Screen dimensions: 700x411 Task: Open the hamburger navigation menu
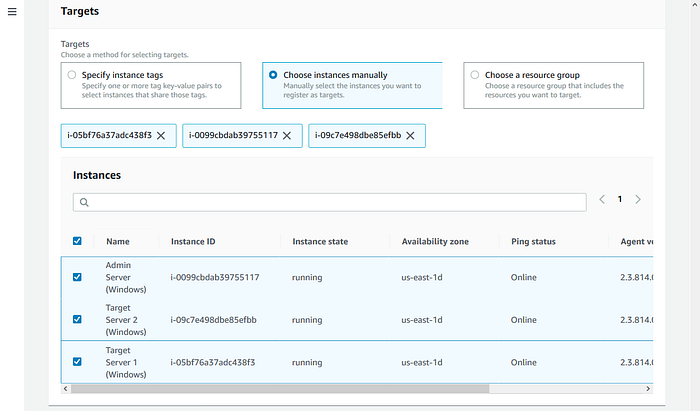[x=12, y=12]
